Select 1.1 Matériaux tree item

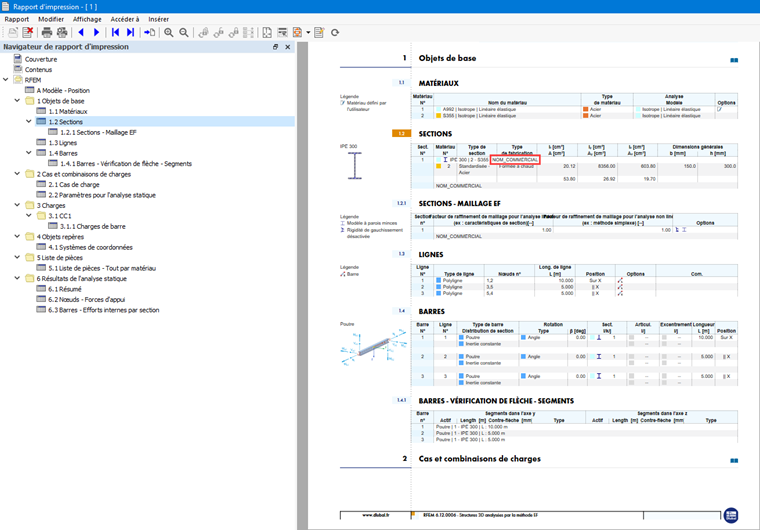[68, 111]
